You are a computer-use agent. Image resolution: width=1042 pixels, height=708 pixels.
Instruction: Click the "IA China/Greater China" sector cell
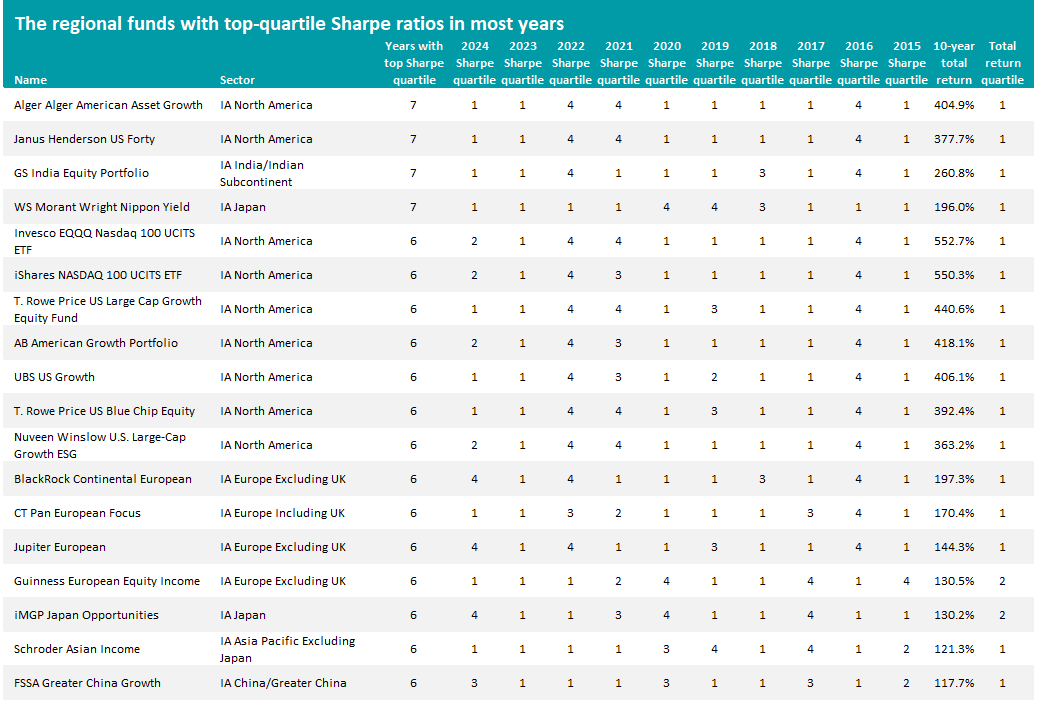pyautogui.click(x=283, y=683)
